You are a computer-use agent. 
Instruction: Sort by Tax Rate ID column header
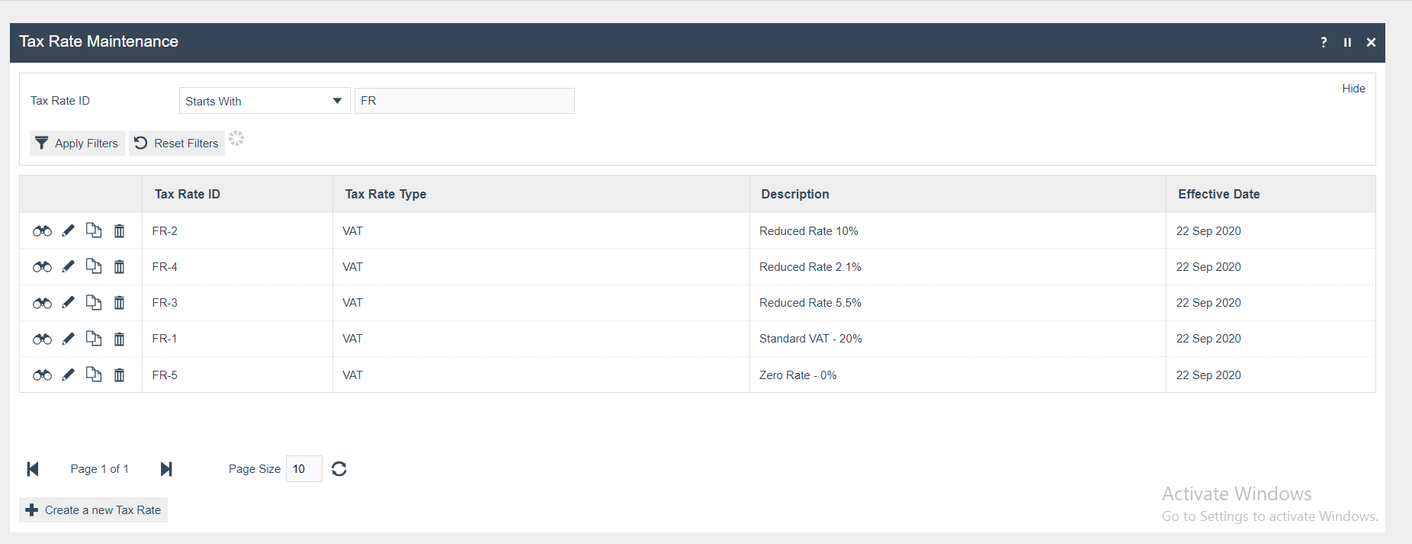pos(187,194)
